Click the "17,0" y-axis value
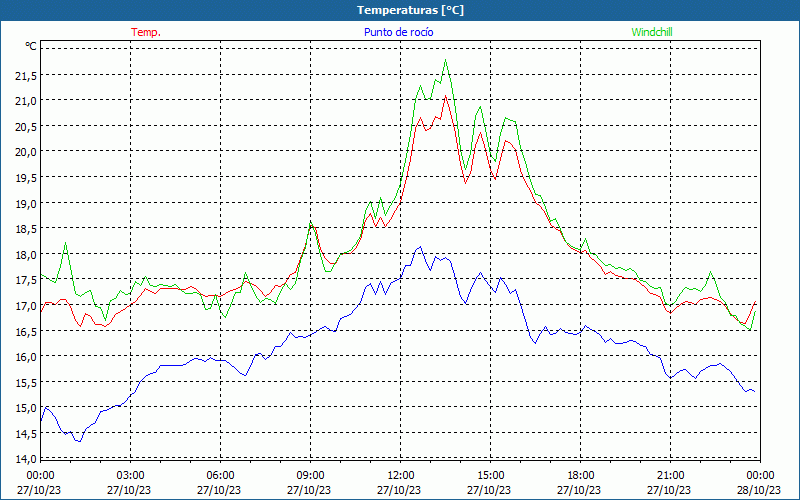The height and width of the screenshot is (500, 800). (x=26, y=306)
